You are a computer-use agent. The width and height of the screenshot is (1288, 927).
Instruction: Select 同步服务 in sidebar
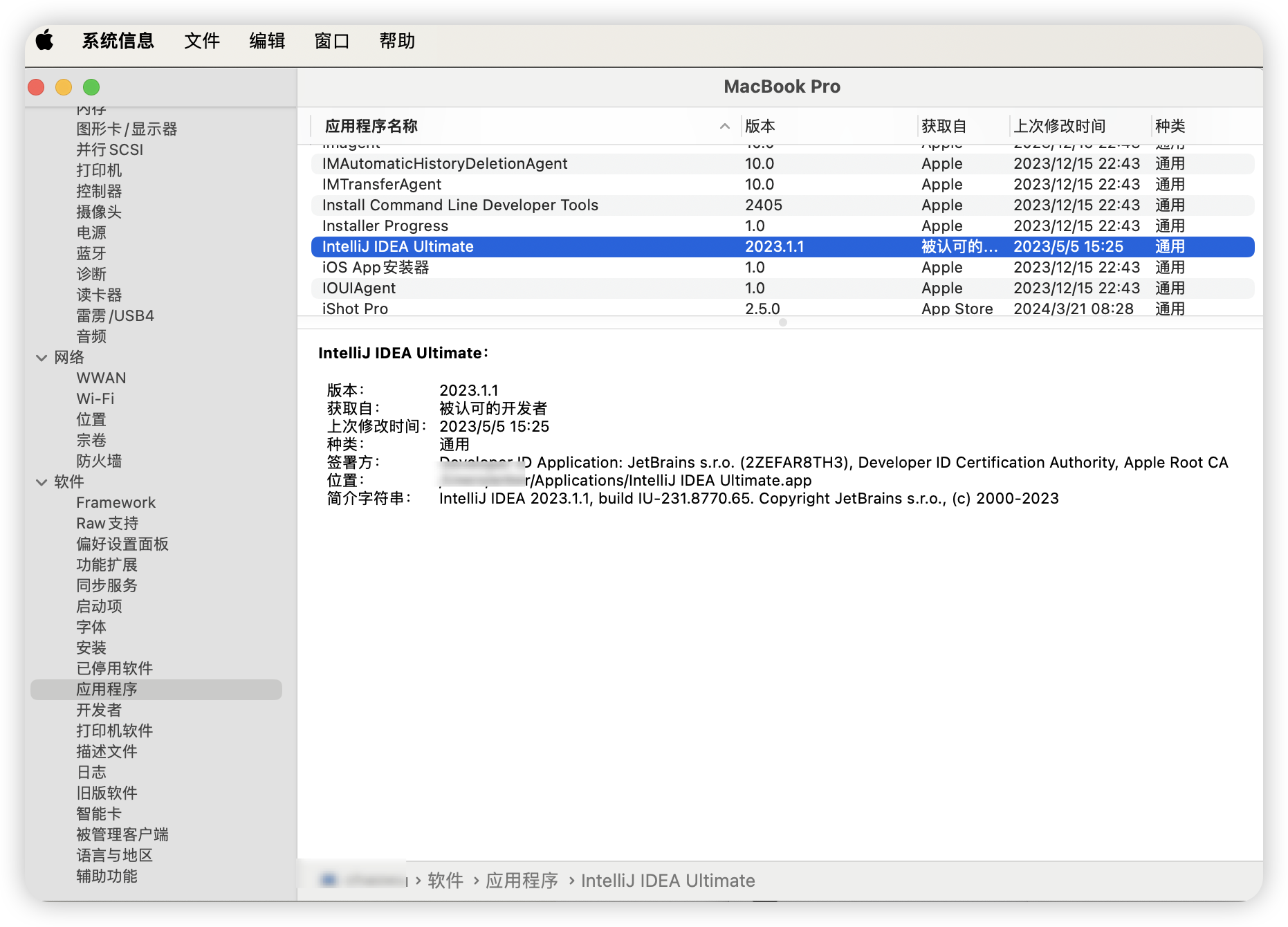pyautogui.click(x=107, y=586)
